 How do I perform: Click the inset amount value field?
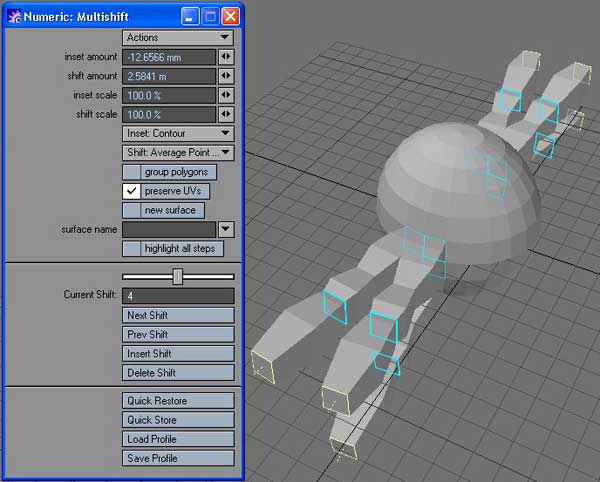[169, 57]
